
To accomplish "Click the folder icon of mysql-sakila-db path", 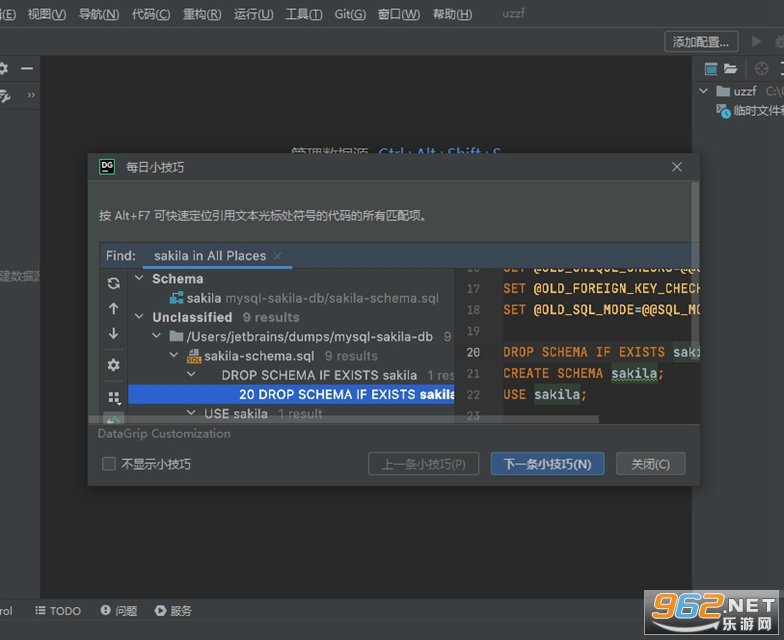I will click(x=176, y=336).
